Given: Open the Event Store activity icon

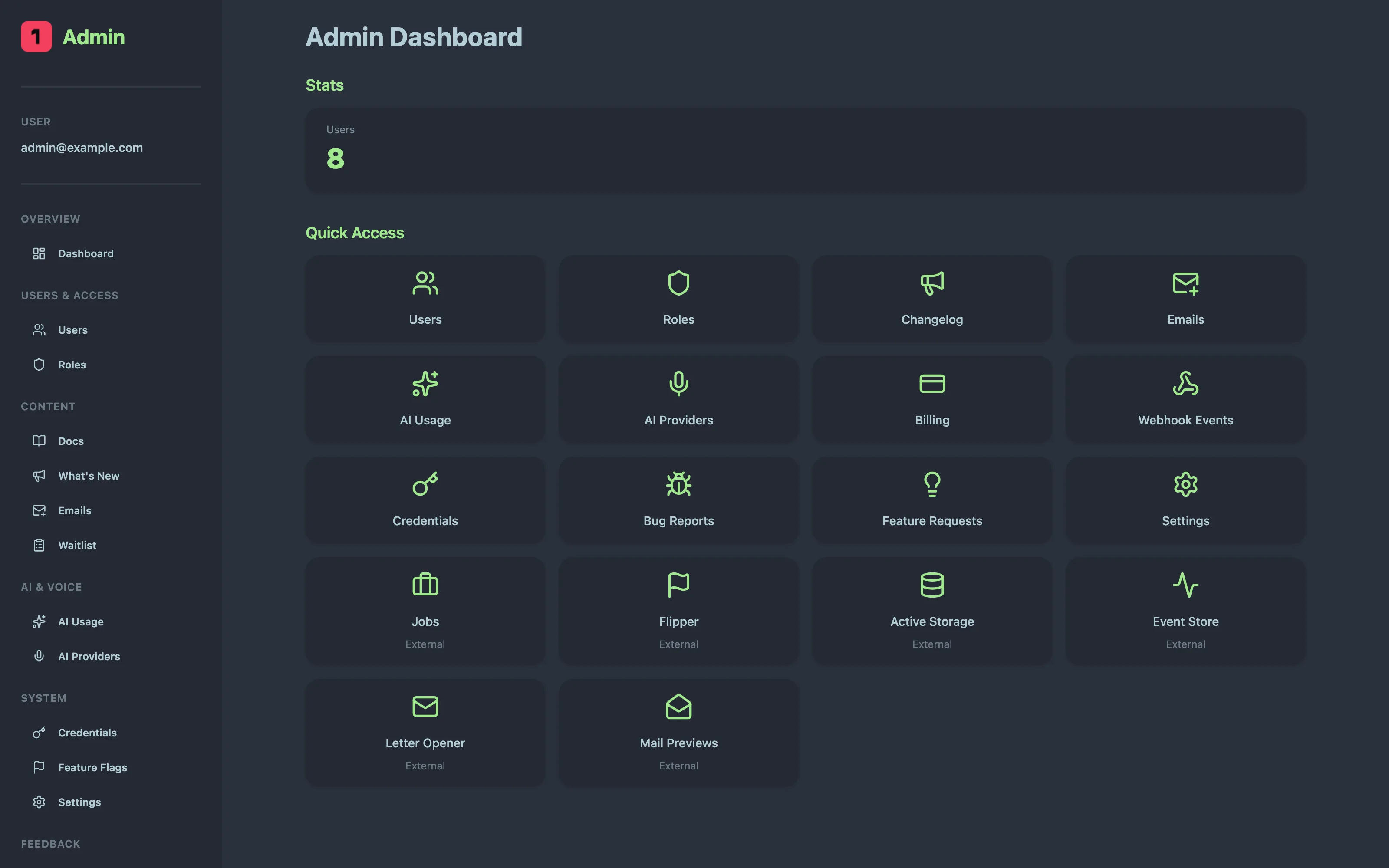Looking at the screenshot, I should (1185, 585).
